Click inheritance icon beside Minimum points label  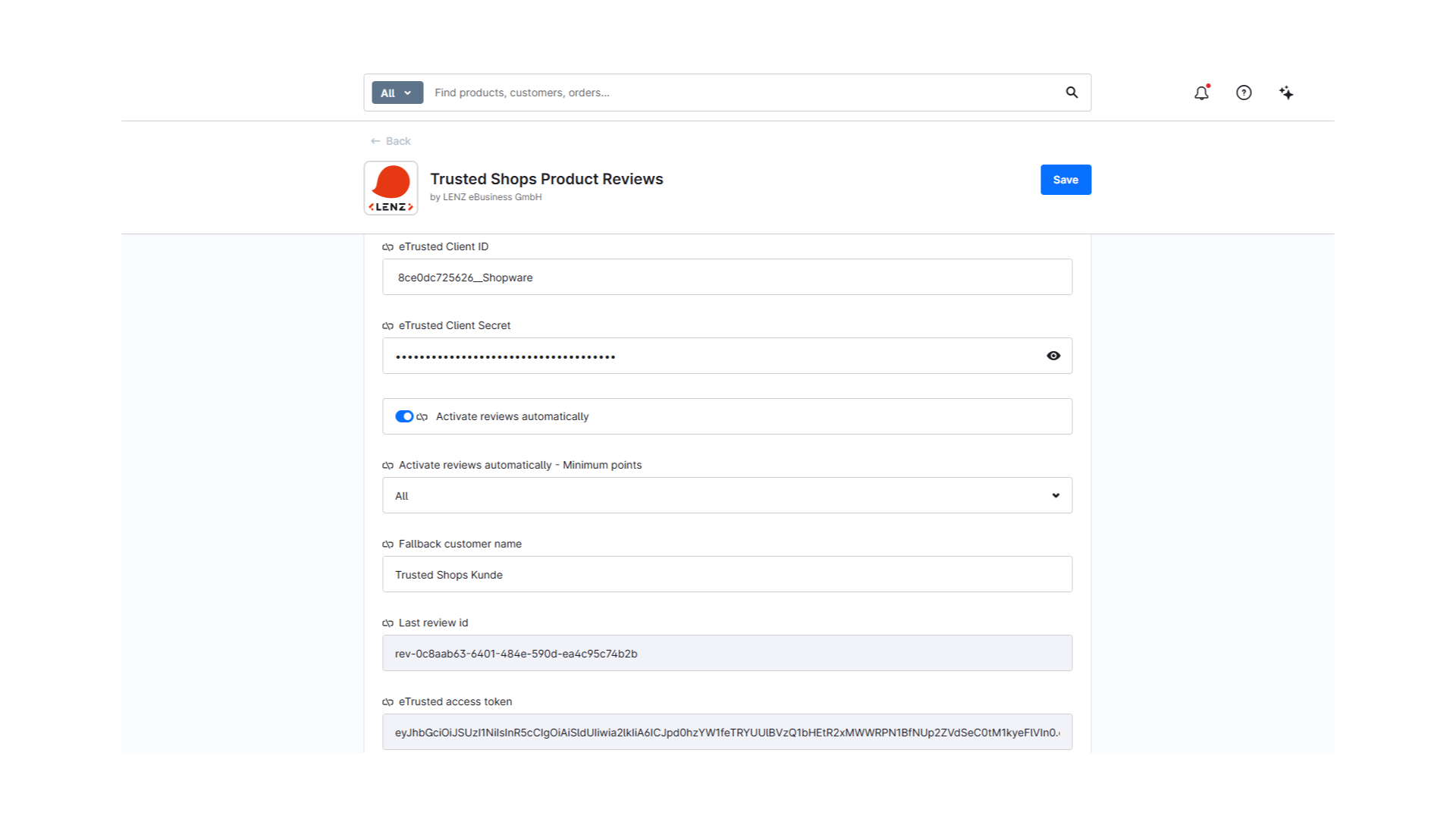click(388, 466)
